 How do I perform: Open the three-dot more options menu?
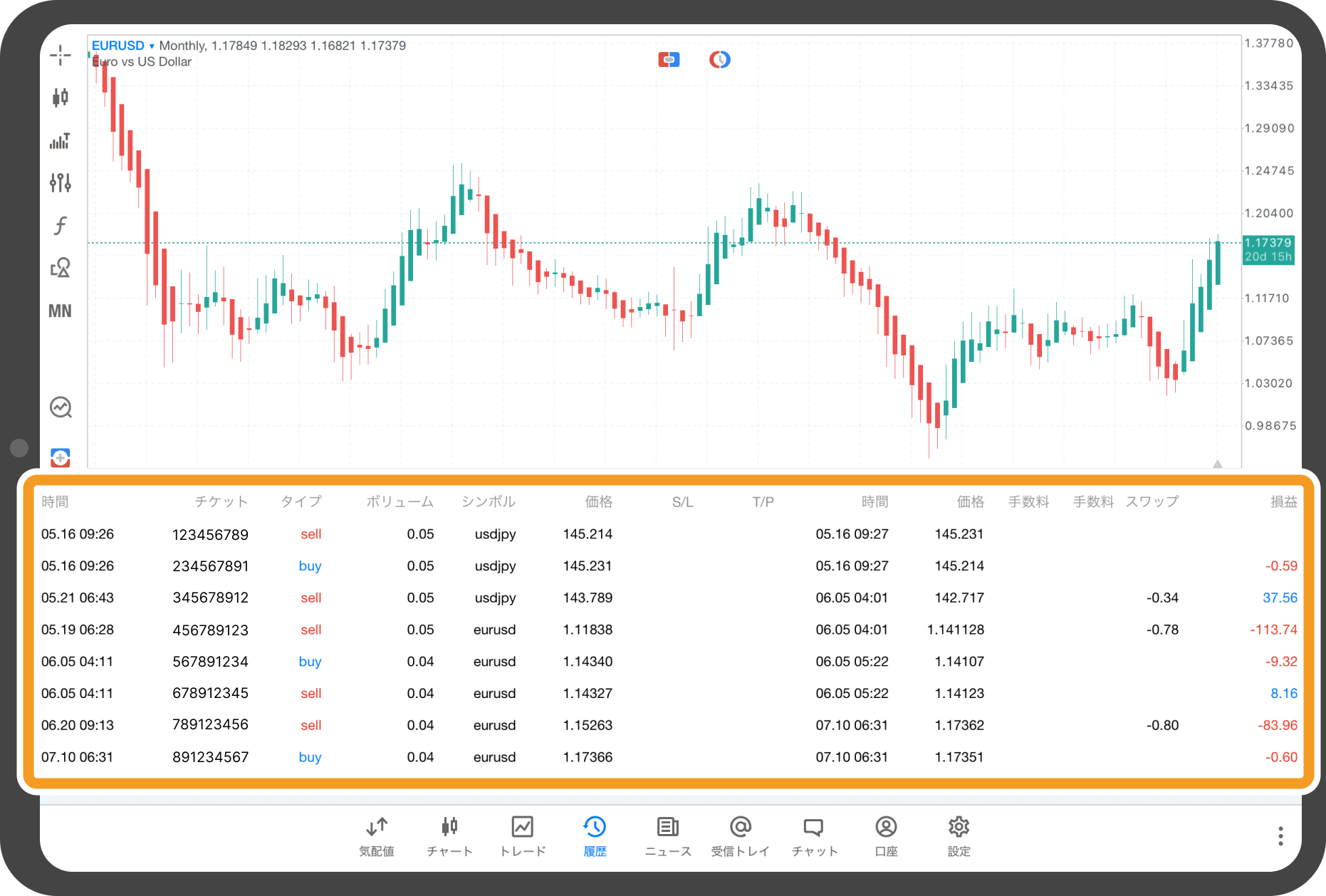1280,836
